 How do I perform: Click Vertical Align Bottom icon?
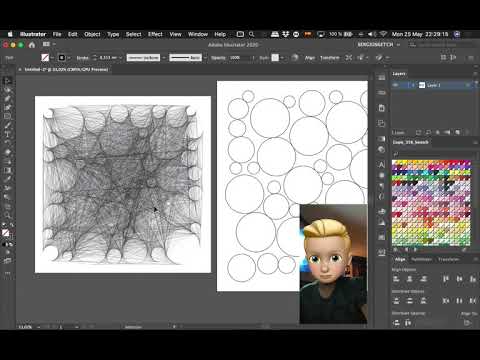(473, 279)
